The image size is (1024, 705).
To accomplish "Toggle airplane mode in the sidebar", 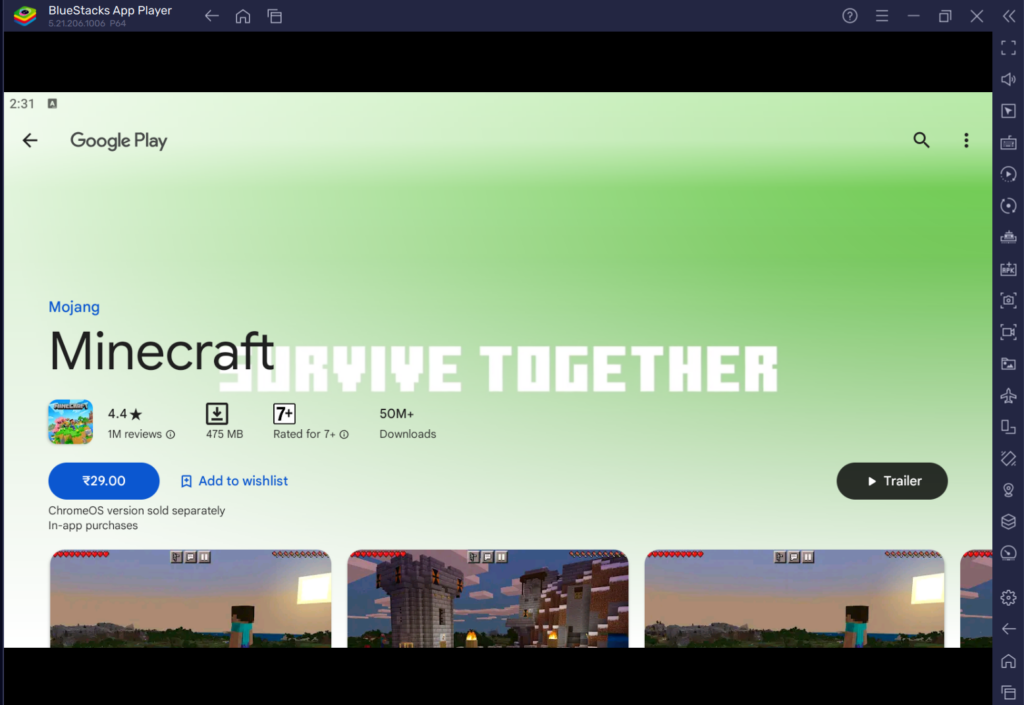I will (1008, 394).
